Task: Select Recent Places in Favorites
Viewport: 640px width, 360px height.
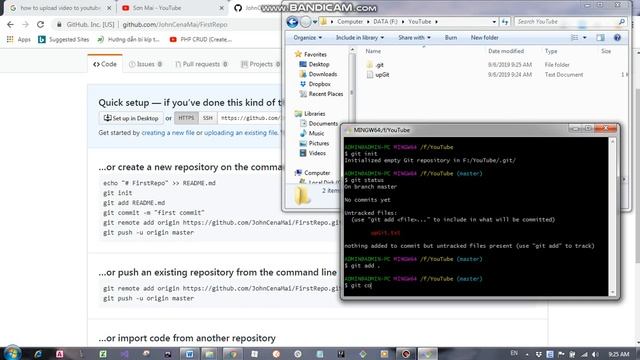Action: 321,93
